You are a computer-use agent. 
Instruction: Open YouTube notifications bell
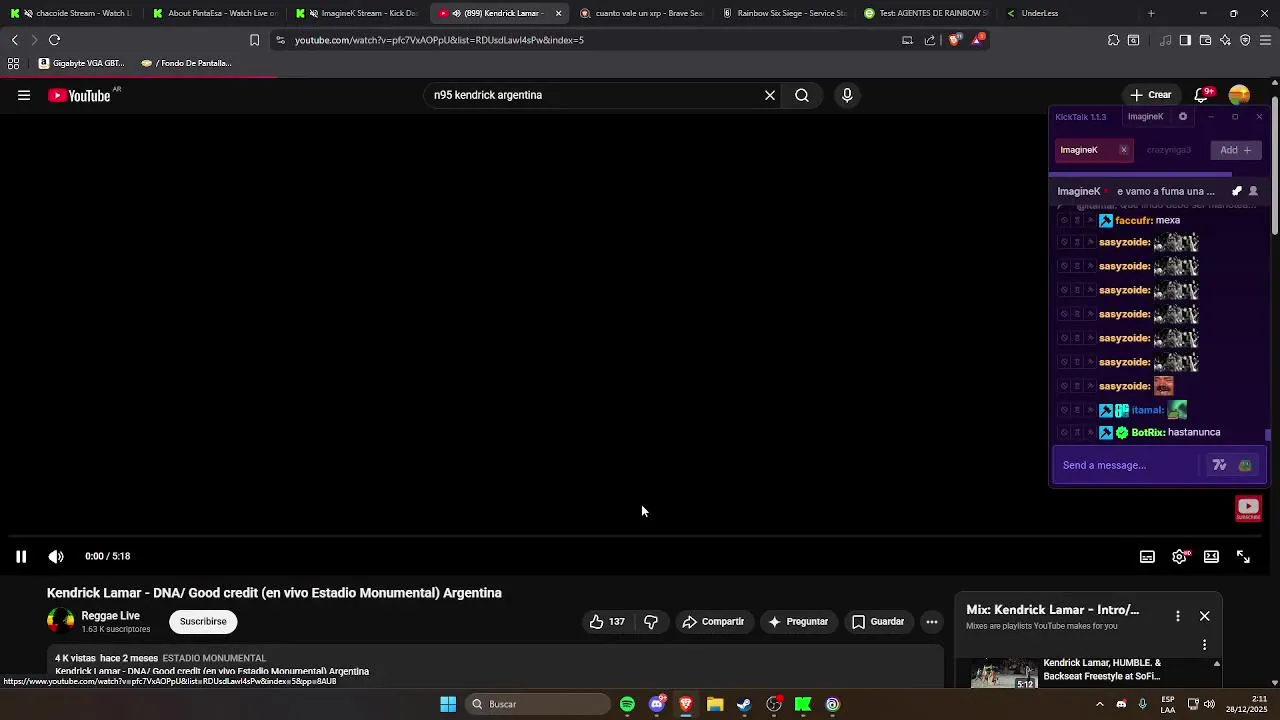pyautogui.click(x=1202, y=95)
